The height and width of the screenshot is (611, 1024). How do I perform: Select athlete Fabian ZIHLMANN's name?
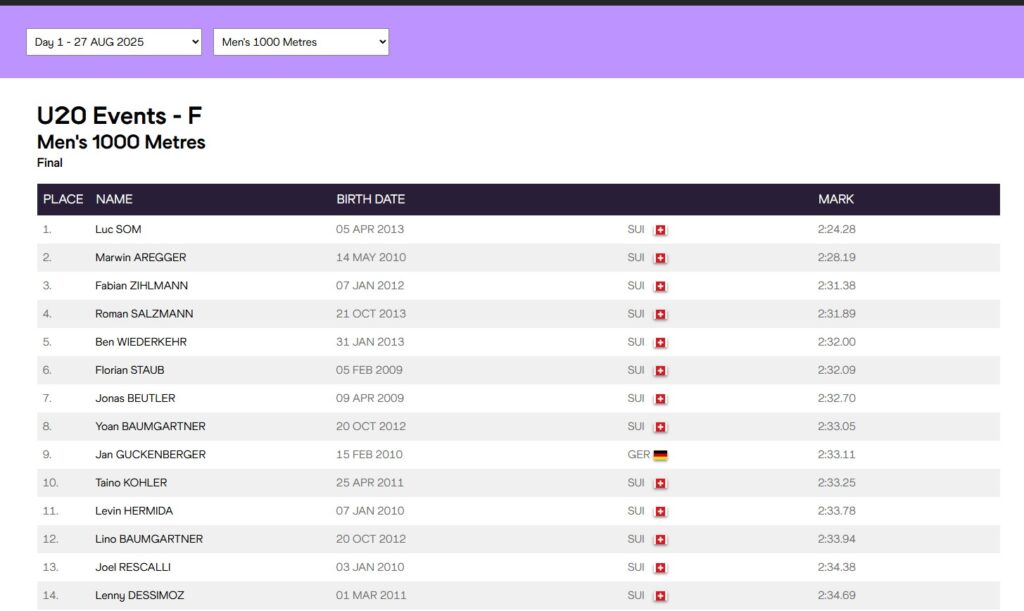(141, 286)
